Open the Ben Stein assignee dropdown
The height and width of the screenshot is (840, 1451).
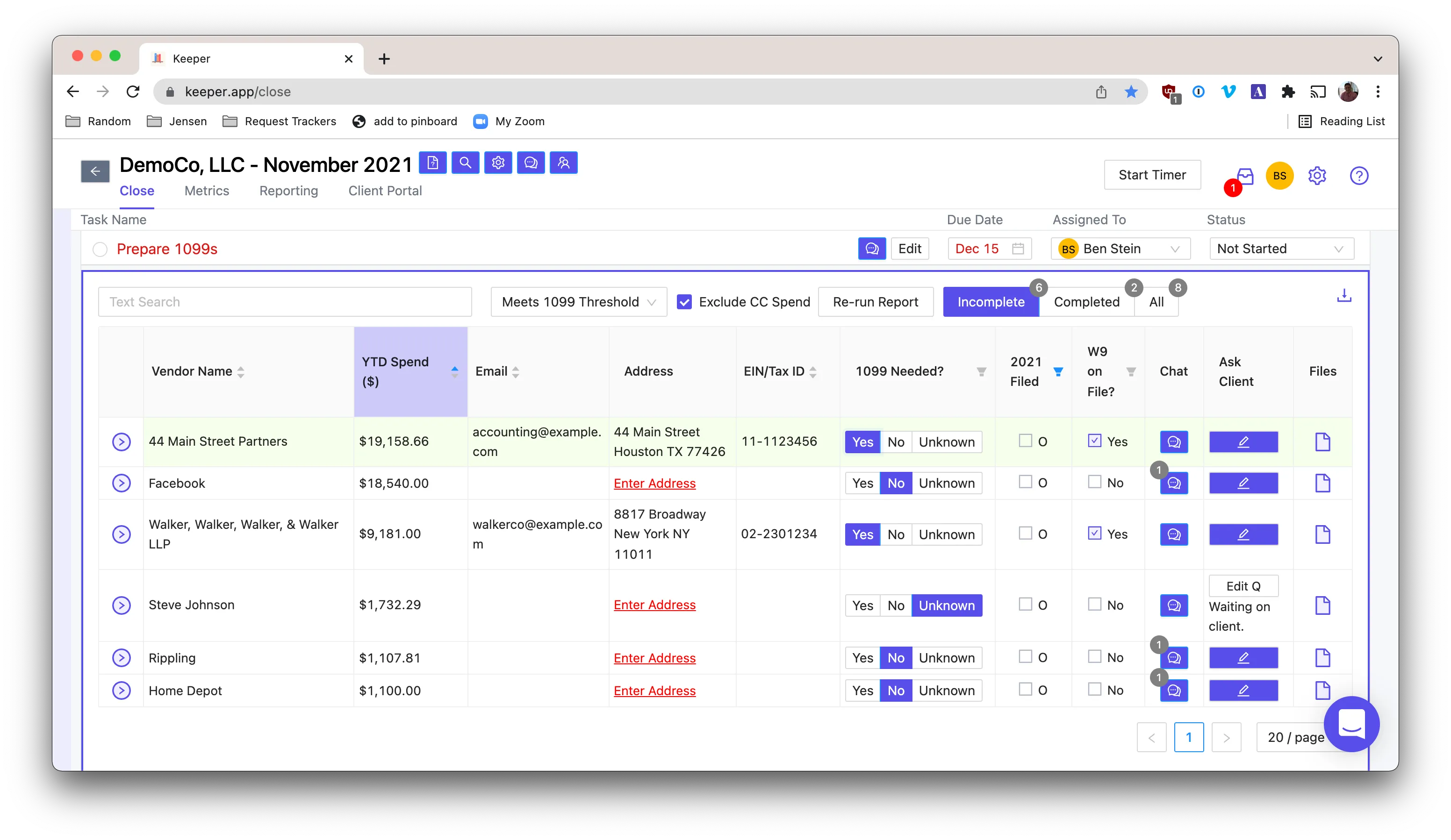tap(1120, 249)
